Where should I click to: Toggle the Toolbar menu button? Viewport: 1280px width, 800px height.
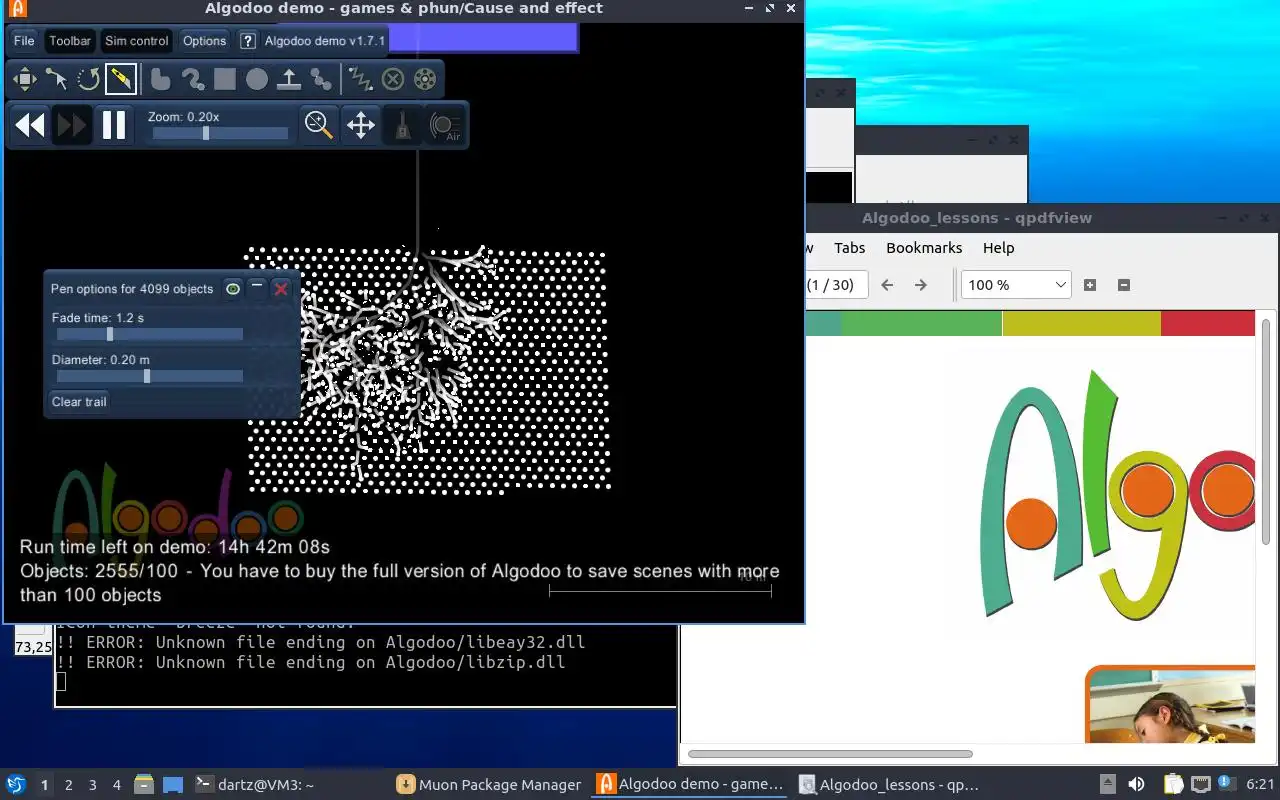70,41
